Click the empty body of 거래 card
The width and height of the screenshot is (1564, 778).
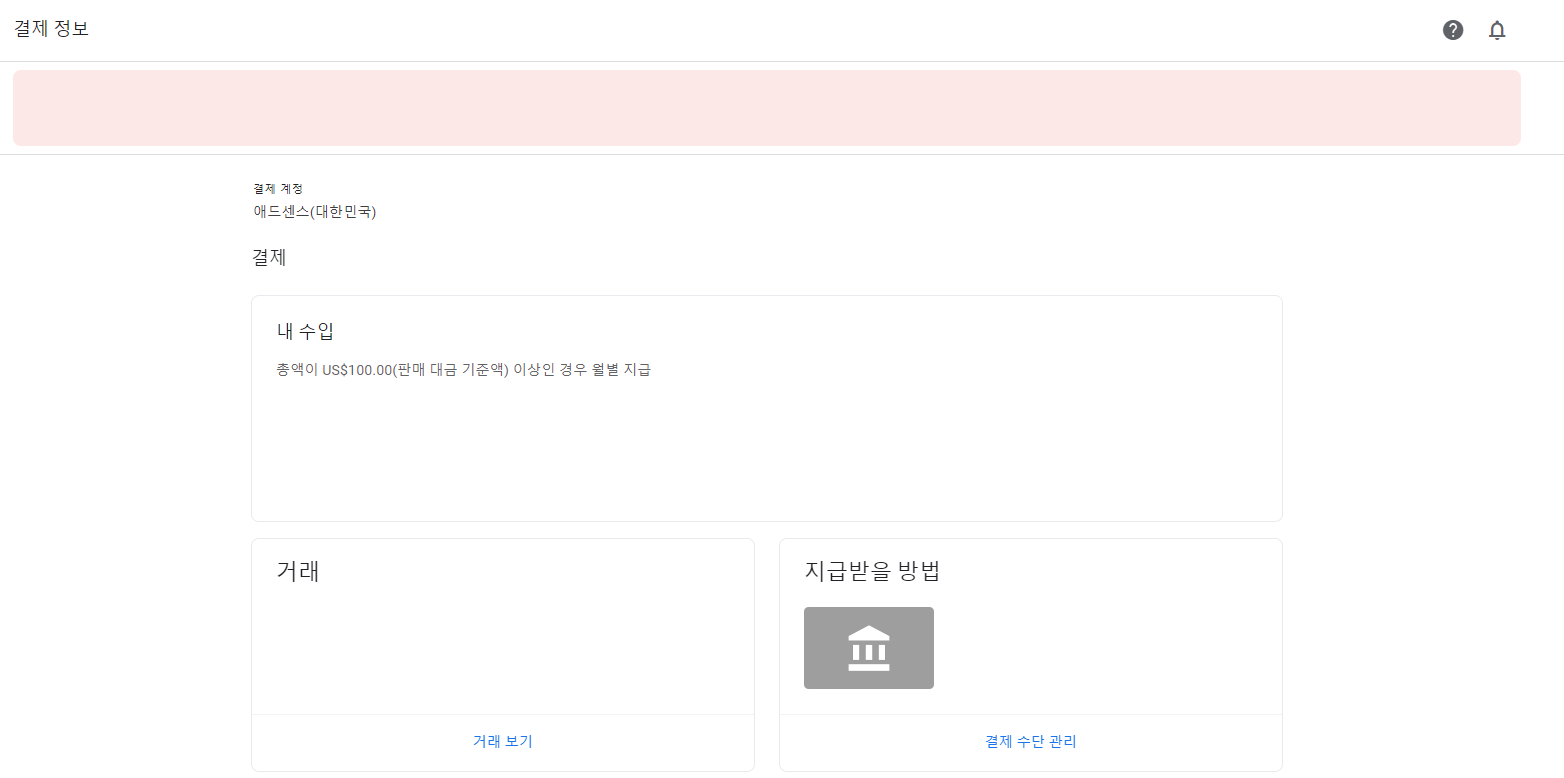click(x=503, y=650)
